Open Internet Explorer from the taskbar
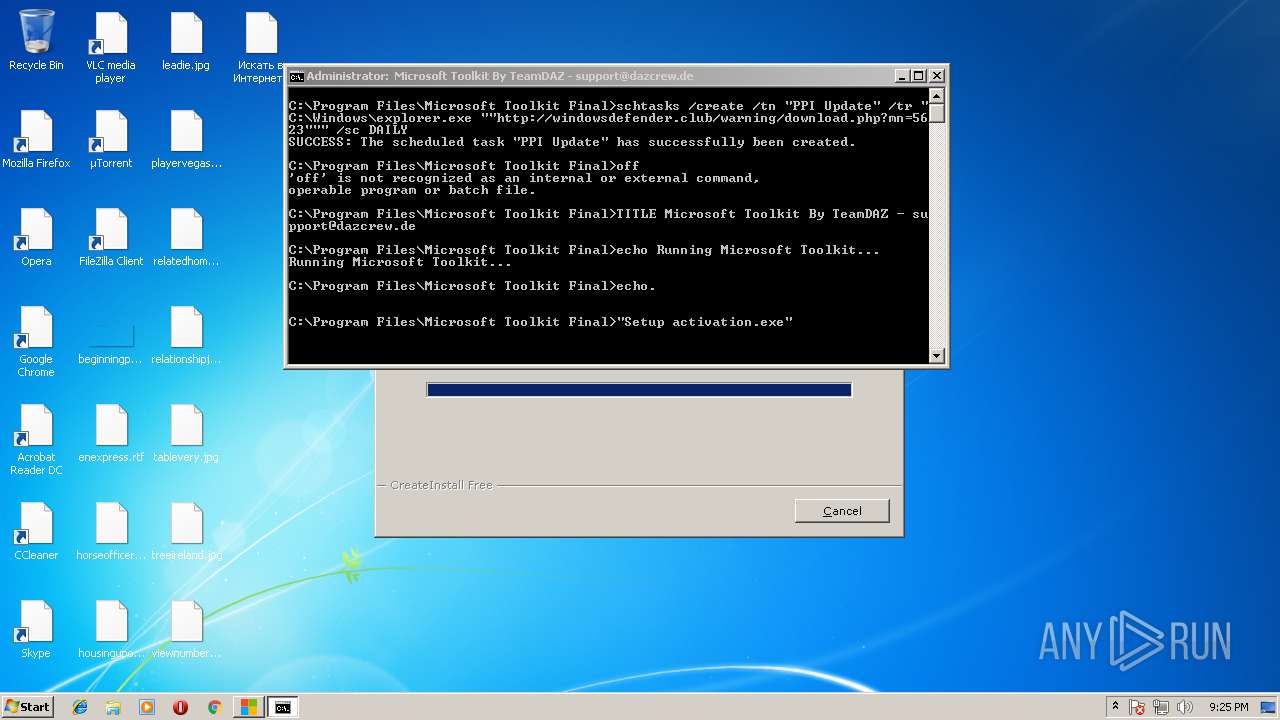The width and height of the screenshot is (1280, 720). click(x=80, y=707)
